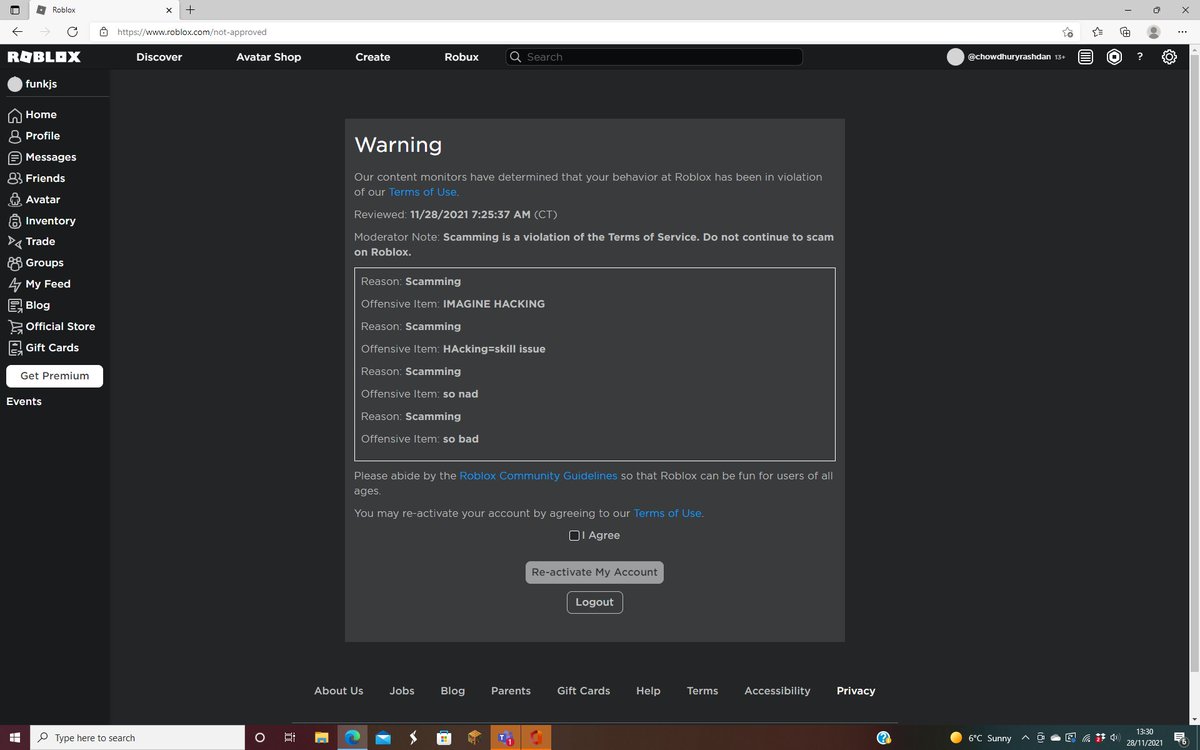Screen dimensions: 1200x750
Task: Open the Roblox settings gear
Action: [x=1169, y=57]
